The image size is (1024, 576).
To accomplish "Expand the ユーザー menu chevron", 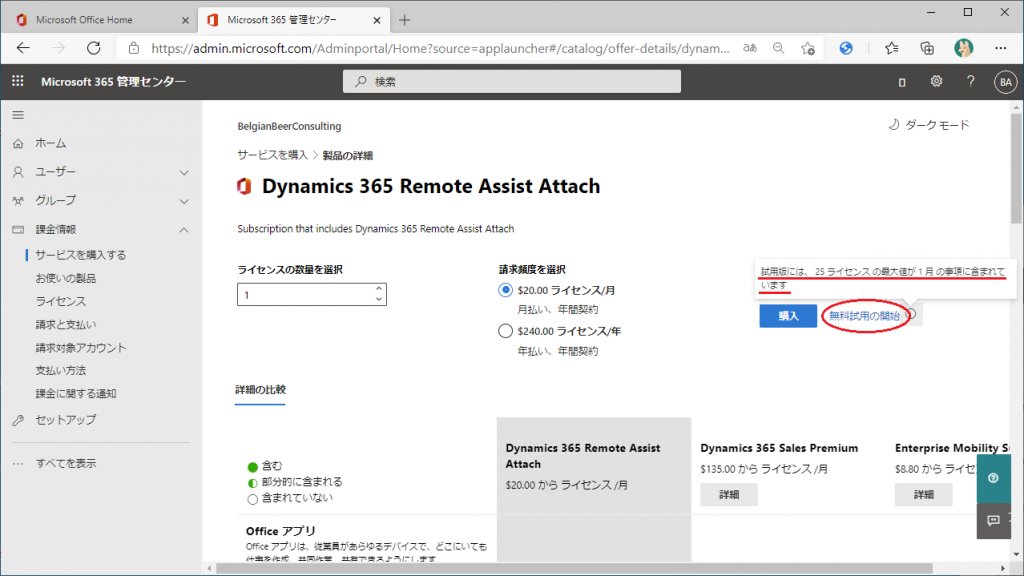I will click(x=184, y=172).
